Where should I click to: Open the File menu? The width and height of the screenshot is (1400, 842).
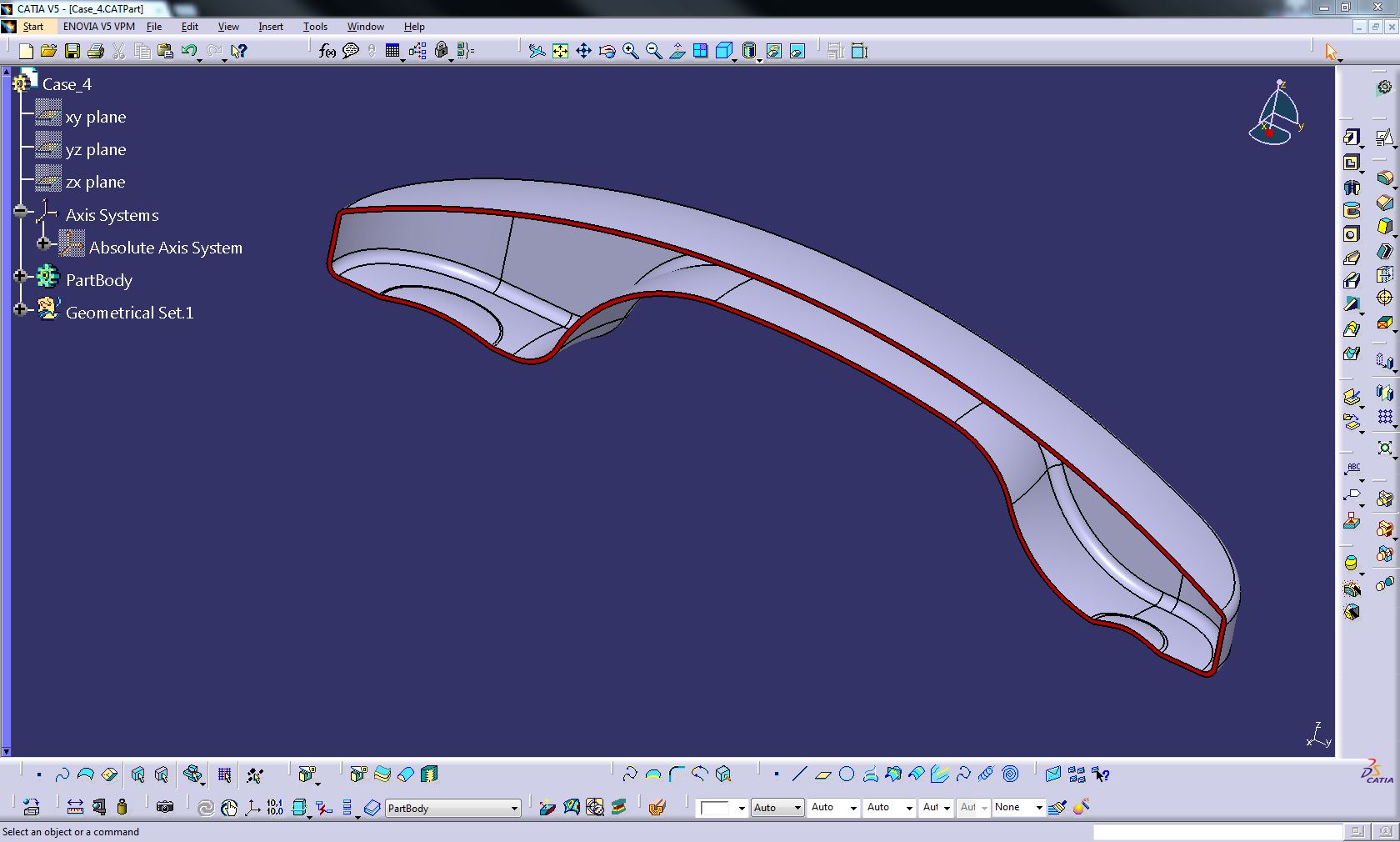[154, 27]
